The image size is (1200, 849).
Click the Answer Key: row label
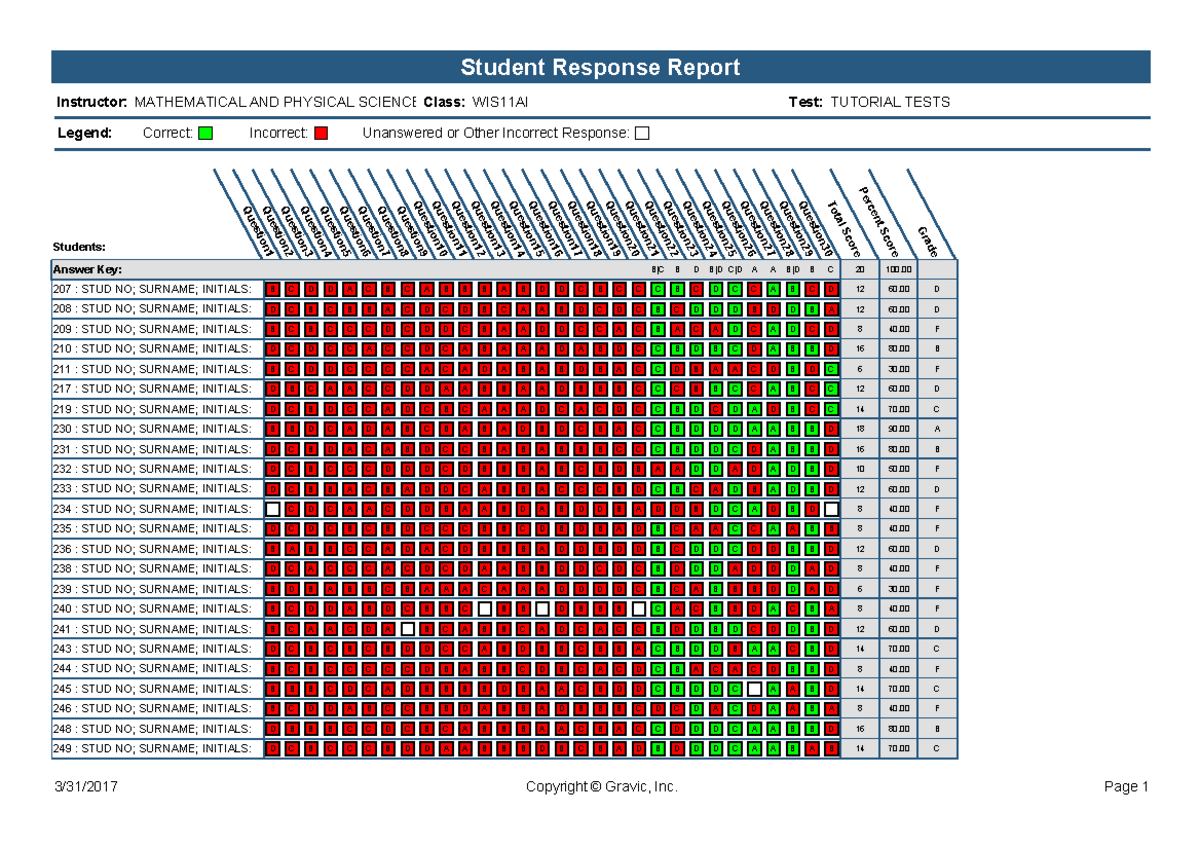click(86, 269)
